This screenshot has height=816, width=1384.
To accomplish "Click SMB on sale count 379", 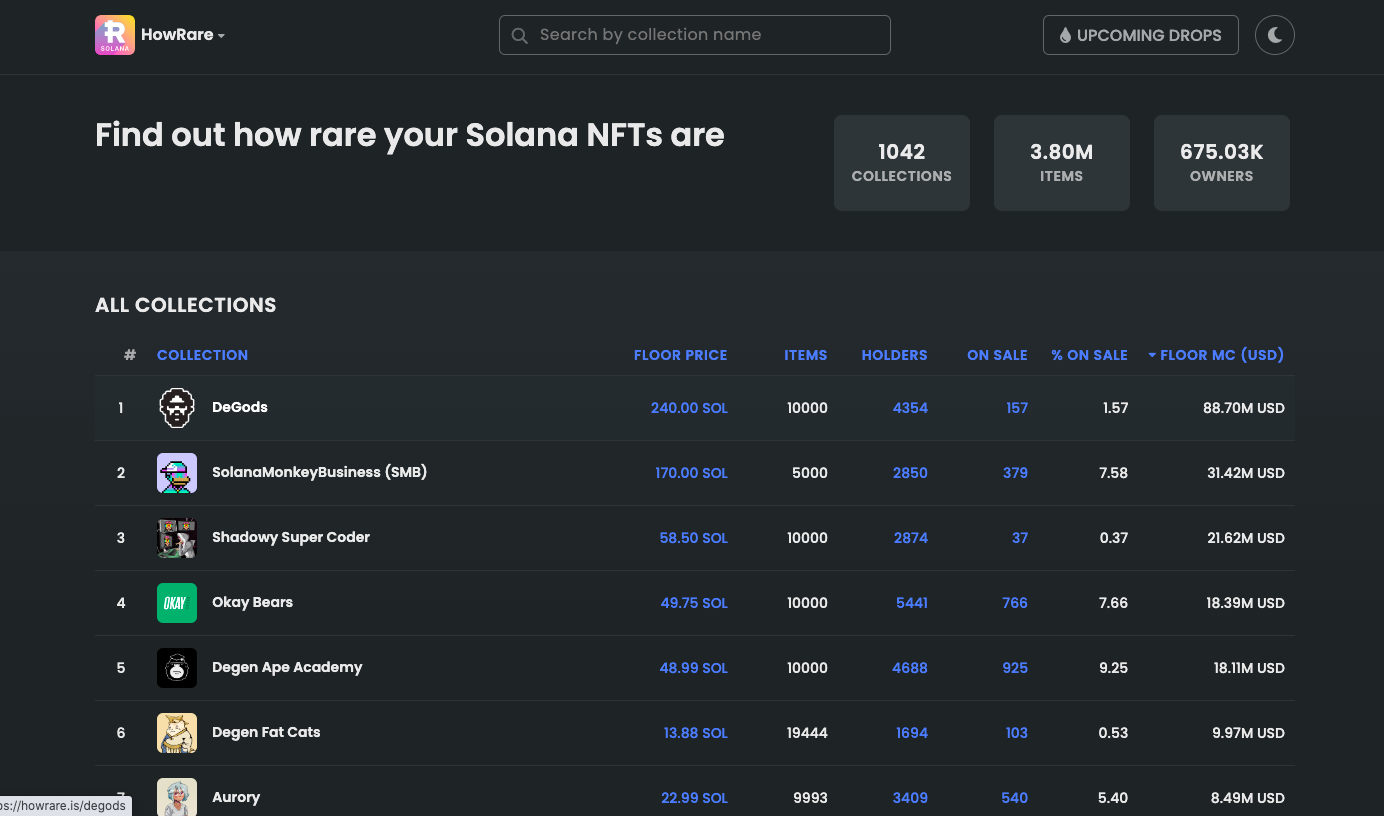I will coord(1015,473).
